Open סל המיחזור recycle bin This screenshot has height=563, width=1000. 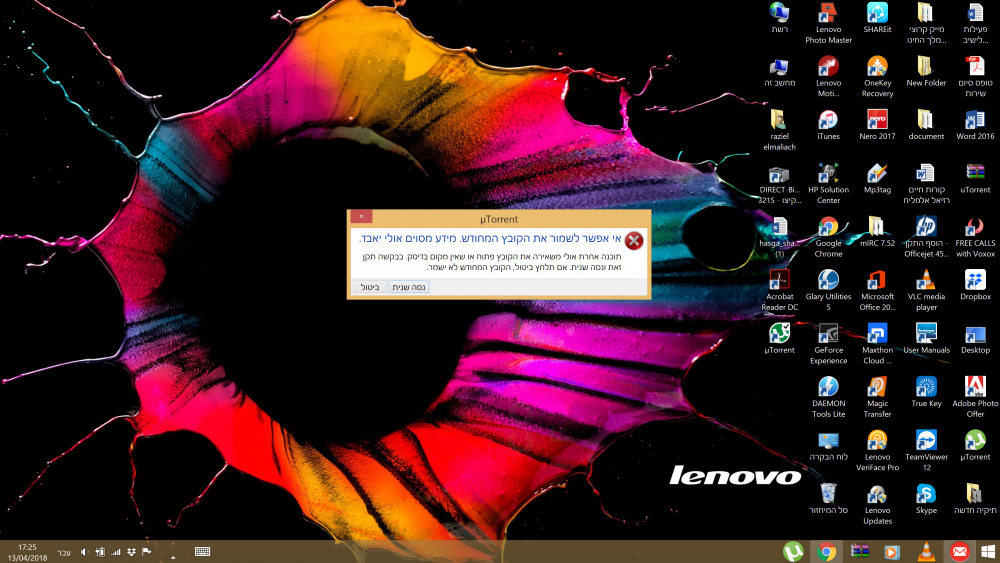click(x=828, y=499)
